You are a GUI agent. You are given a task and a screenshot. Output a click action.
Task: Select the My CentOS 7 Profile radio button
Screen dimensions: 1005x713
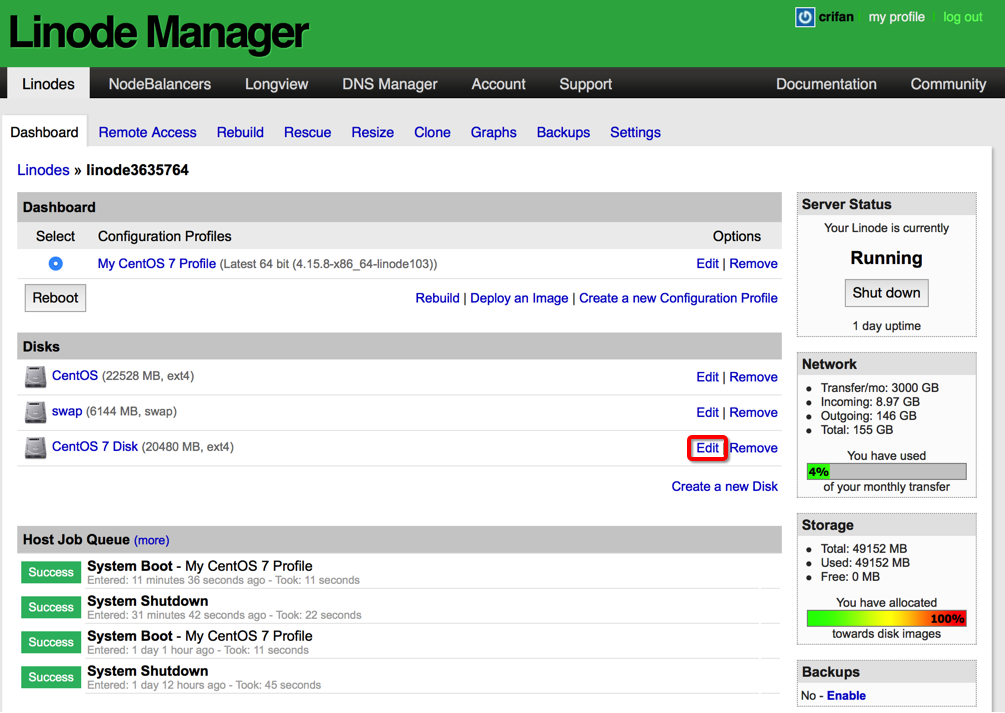56,264
